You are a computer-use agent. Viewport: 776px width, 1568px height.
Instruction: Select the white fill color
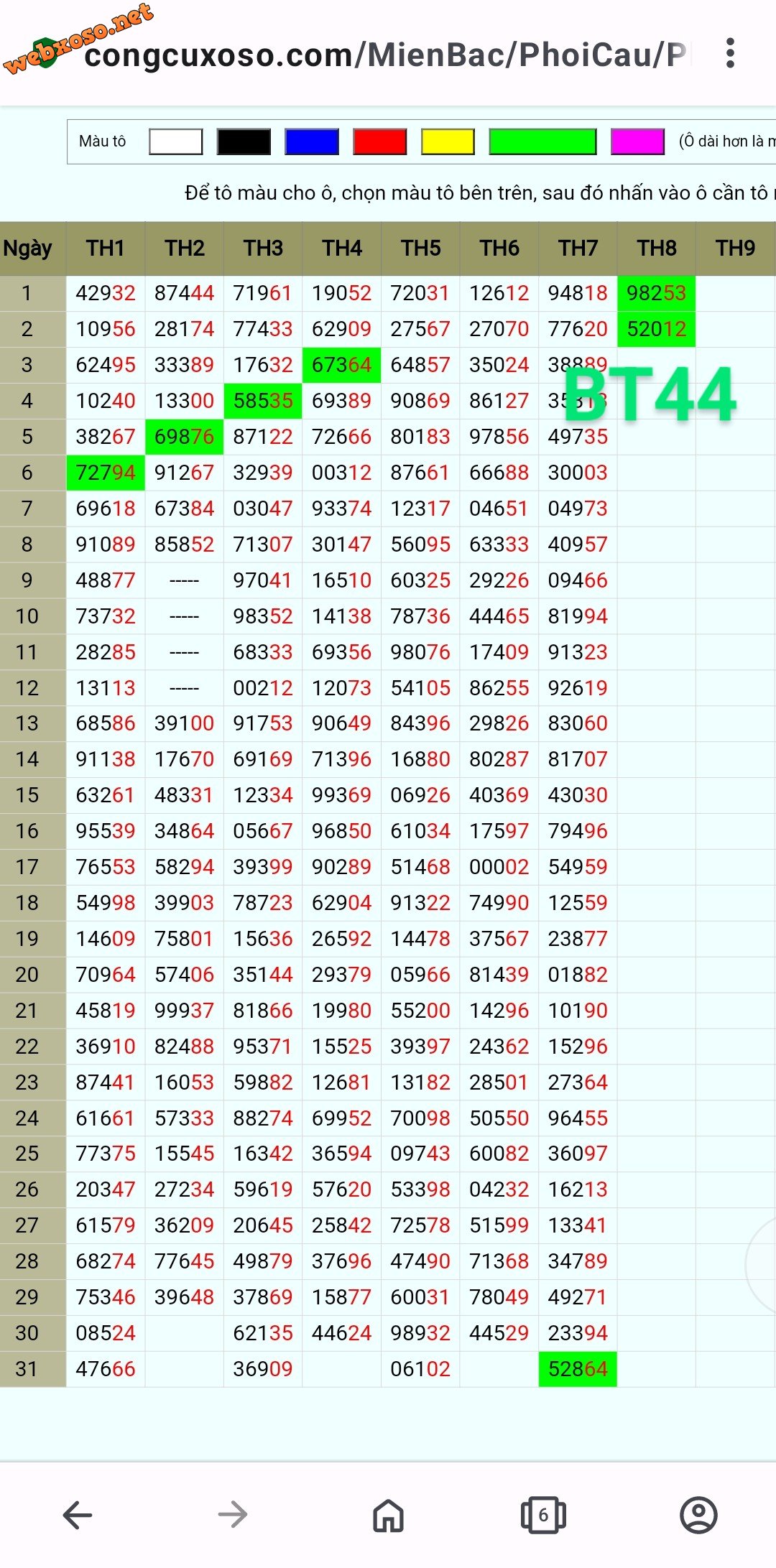(x=175, y=142)
